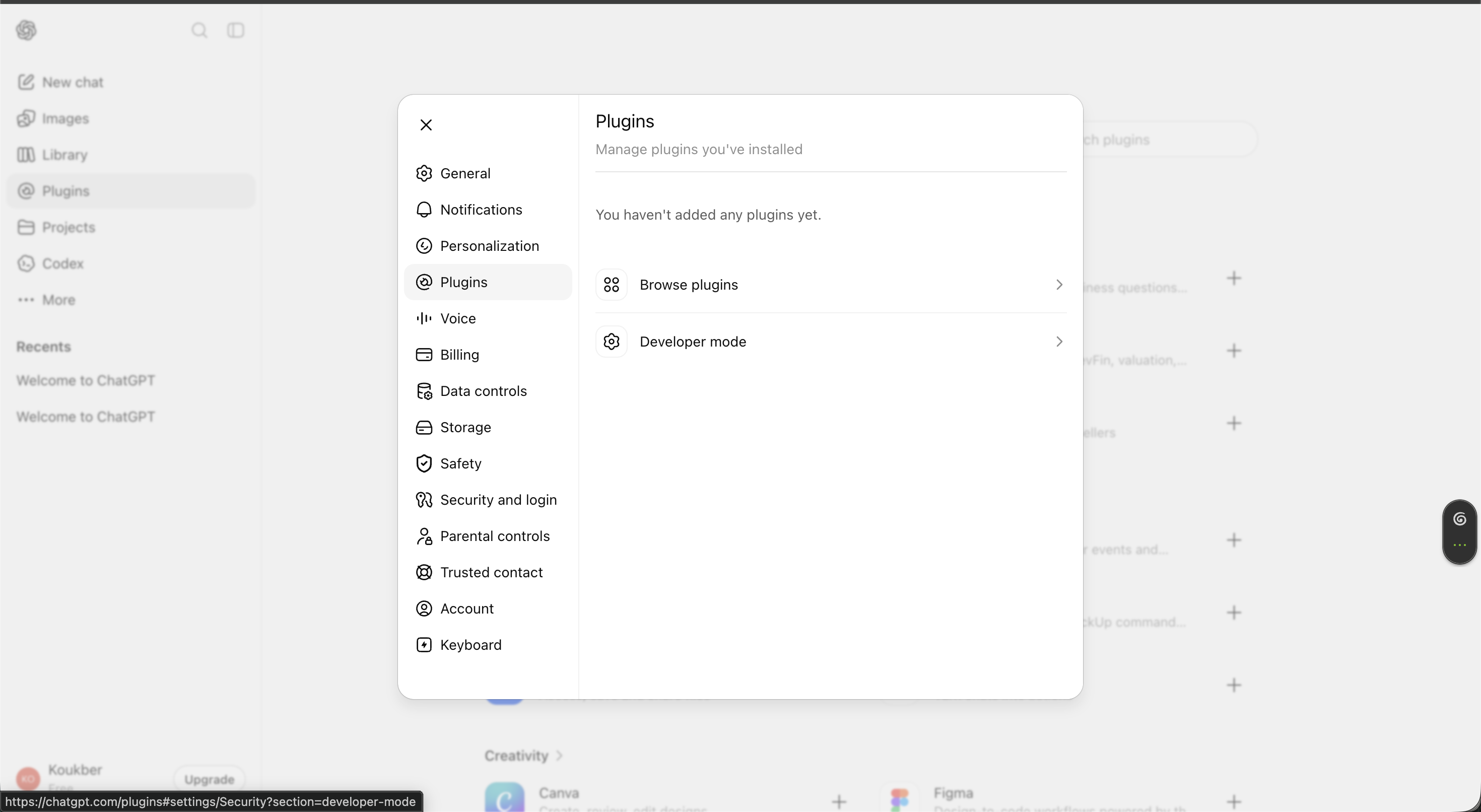Add the events plugin with plus
The image size is (1481, 812).
click(1234, 540)
